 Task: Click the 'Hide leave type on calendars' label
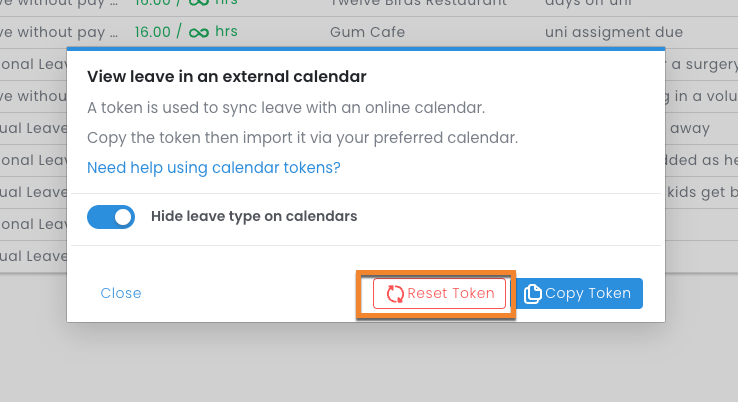click(254, 216)
